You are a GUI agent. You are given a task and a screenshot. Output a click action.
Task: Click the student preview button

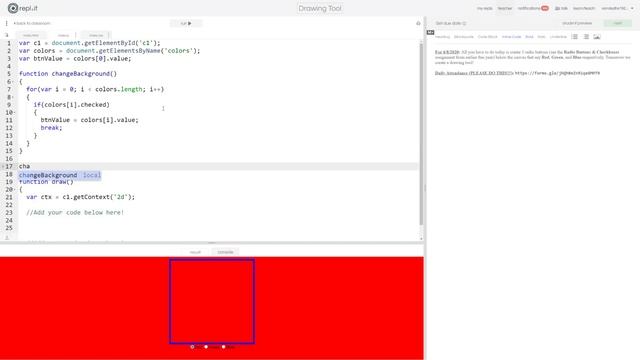tap(577, 23)
